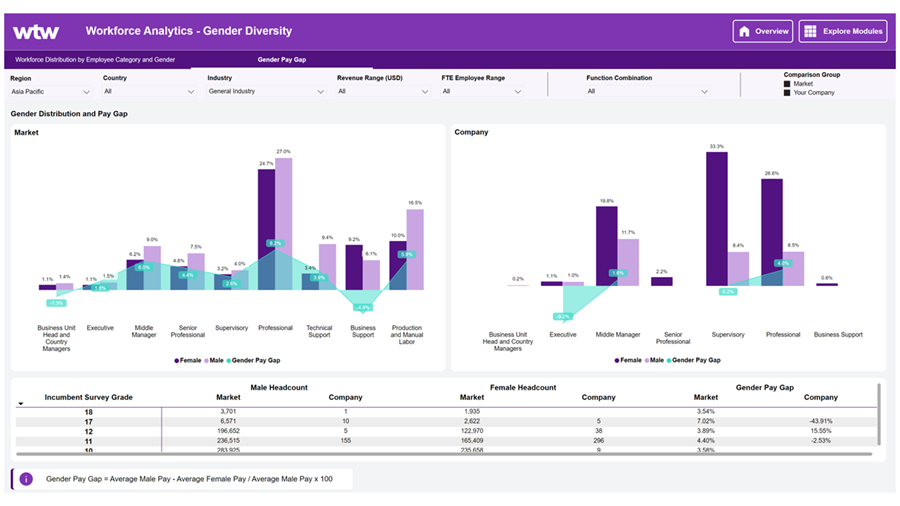The height and width of the screenshot is (506, 900).
Task: Click market pay gap value 7.02%
Action: (x=706, y=421)
